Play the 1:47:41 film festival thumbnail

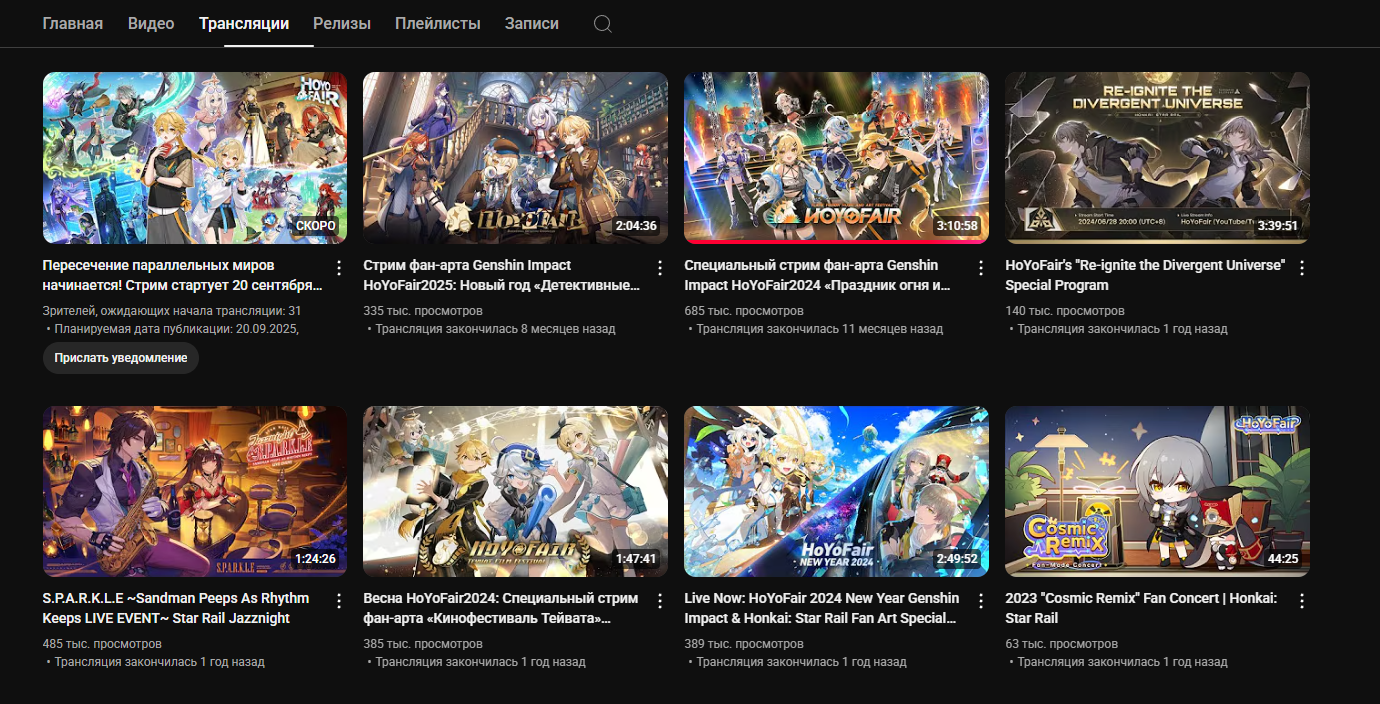pyautogui.click(x=516, y=491)
